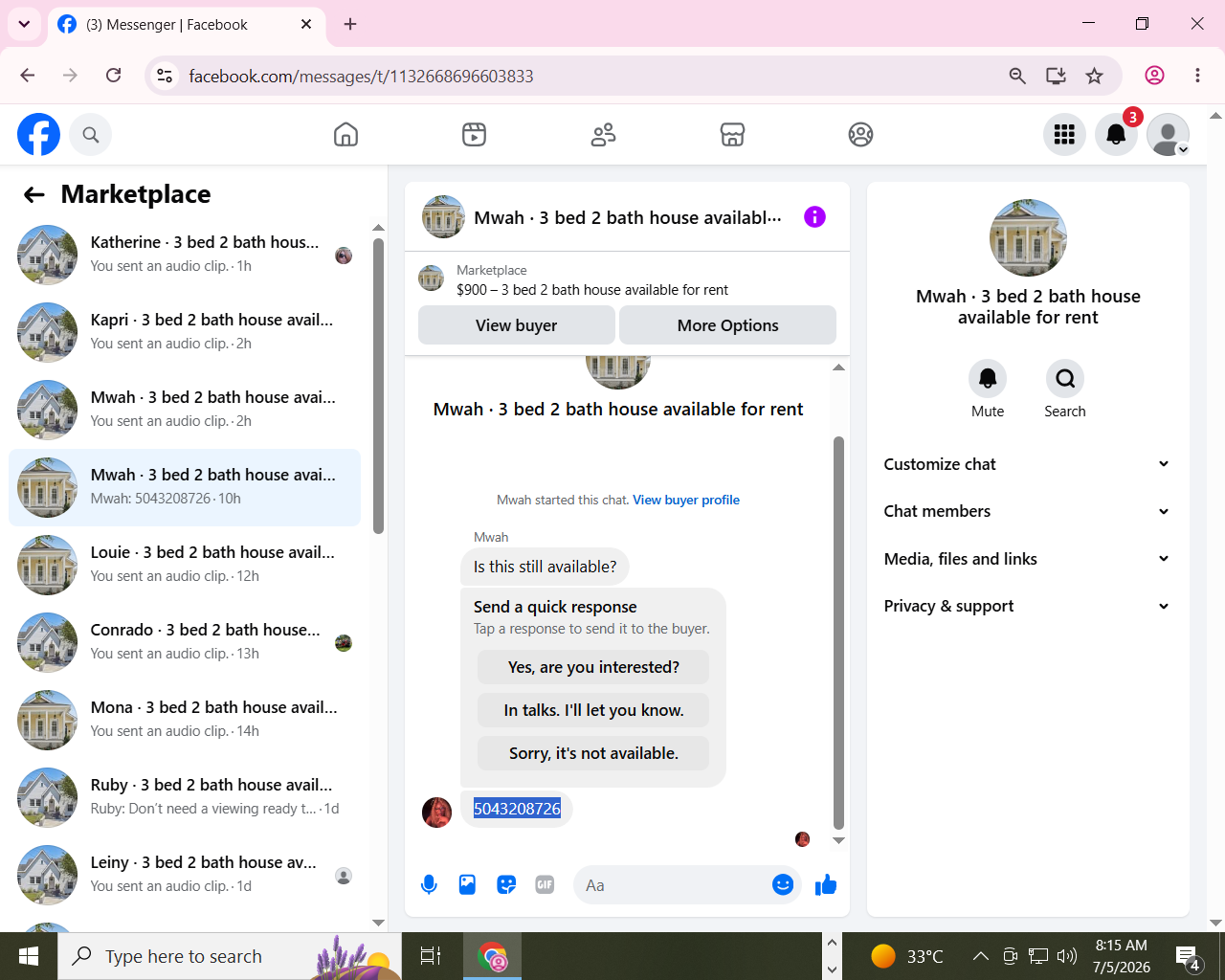
Task: Reply 'In talks. I'll let you know.'
Action: 593,710
